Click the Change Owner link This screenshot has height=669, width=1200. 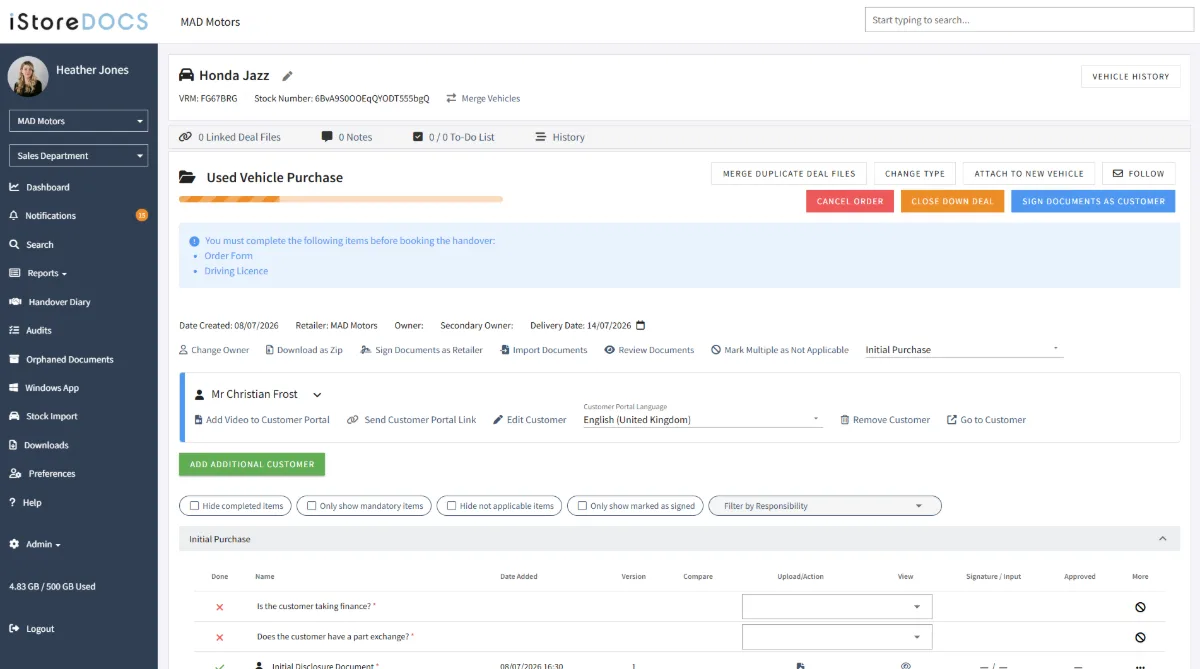point(214,350)
